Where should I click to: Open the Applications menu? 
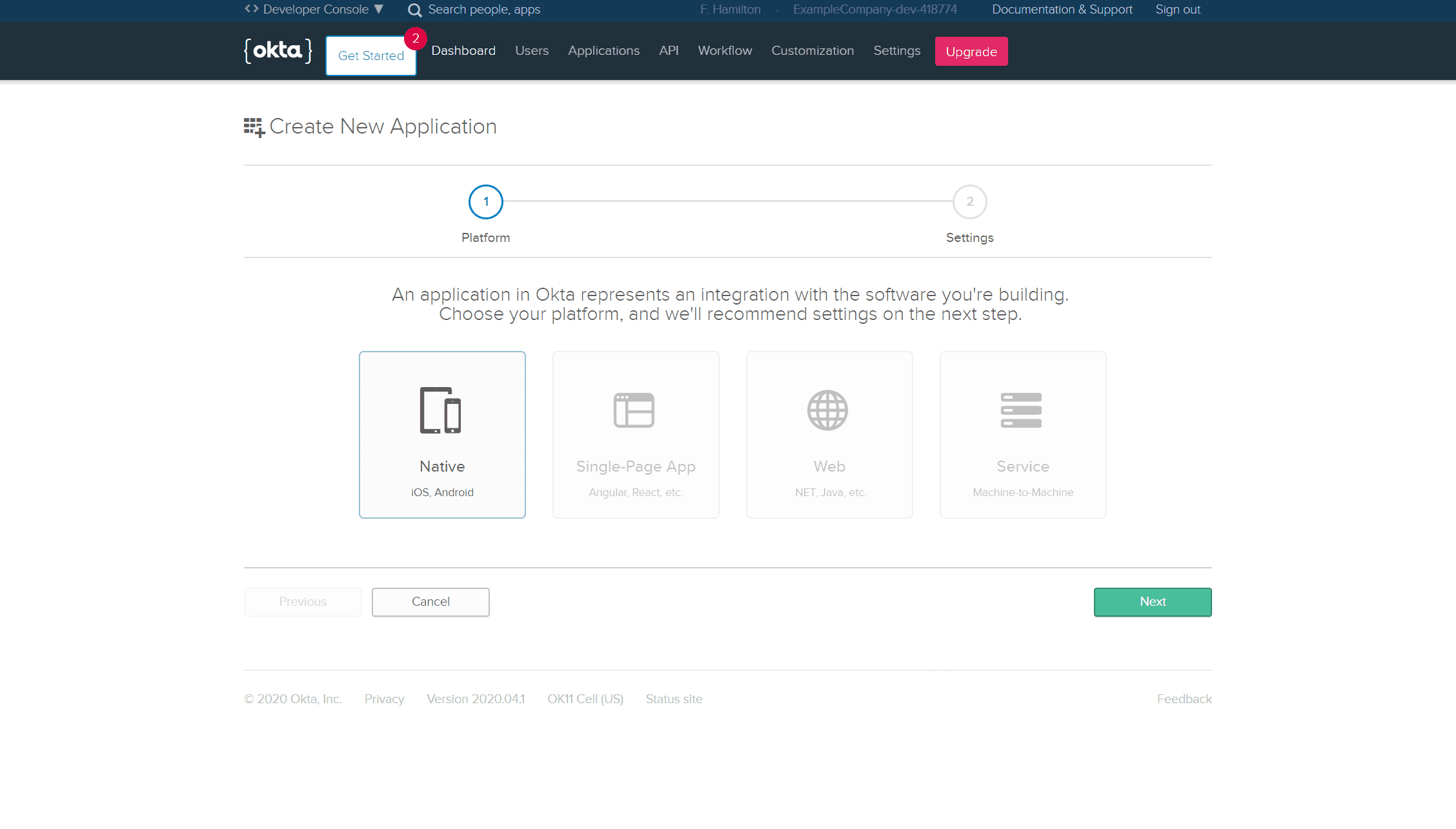point(603,50)
